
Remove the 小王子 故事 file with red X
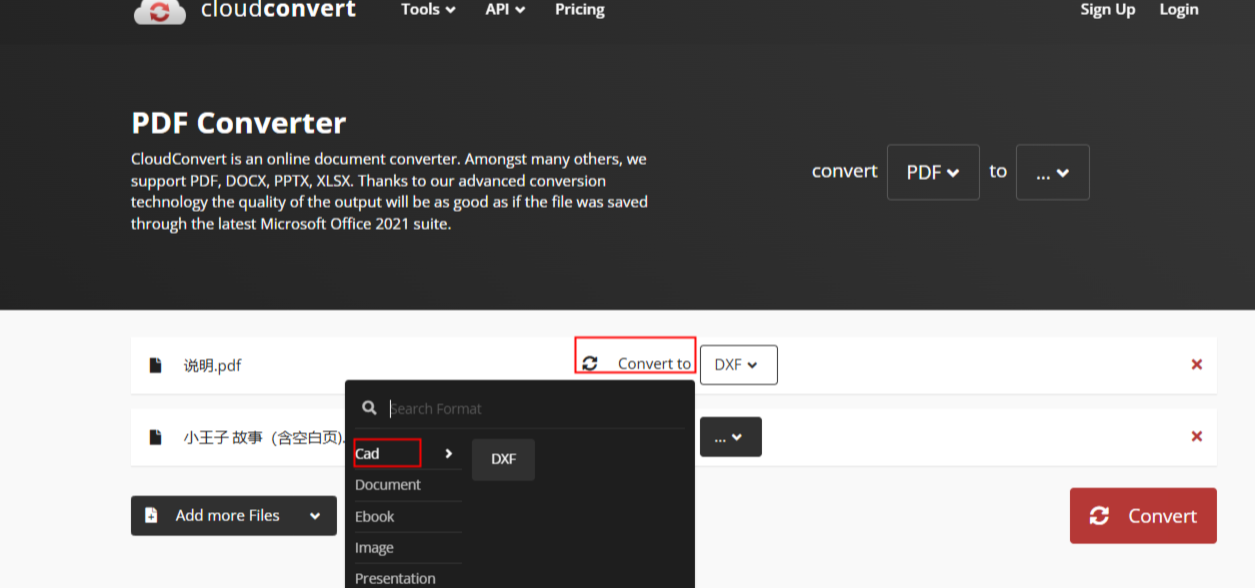tap(1196, 436)
